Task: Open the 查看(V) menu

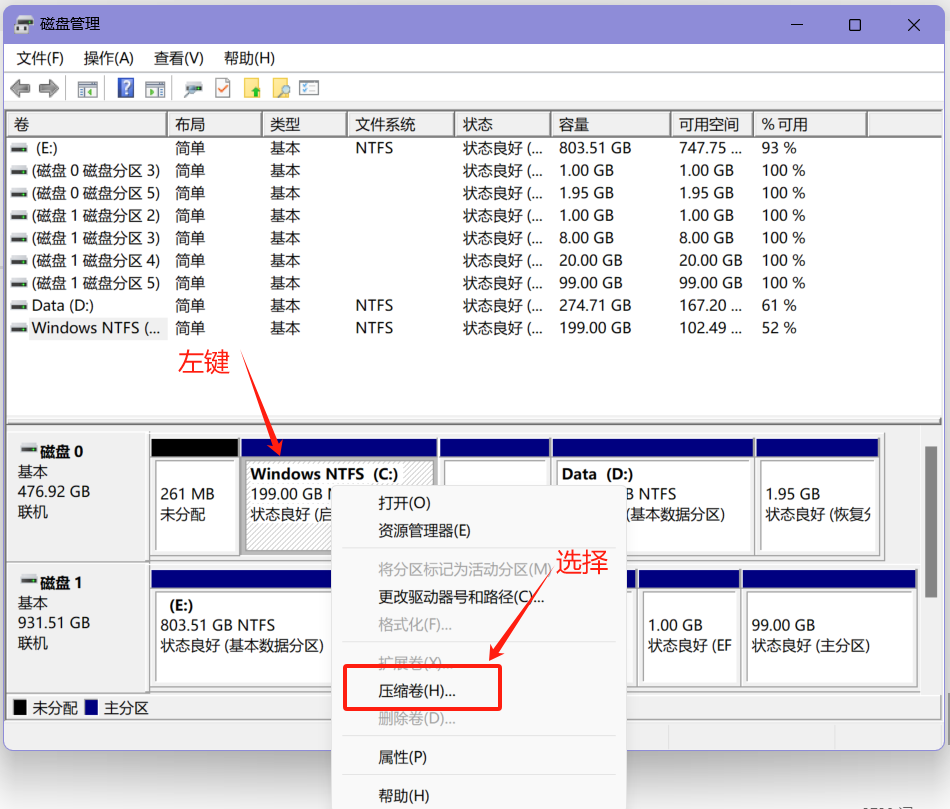Action: click(x=178, y=58)
